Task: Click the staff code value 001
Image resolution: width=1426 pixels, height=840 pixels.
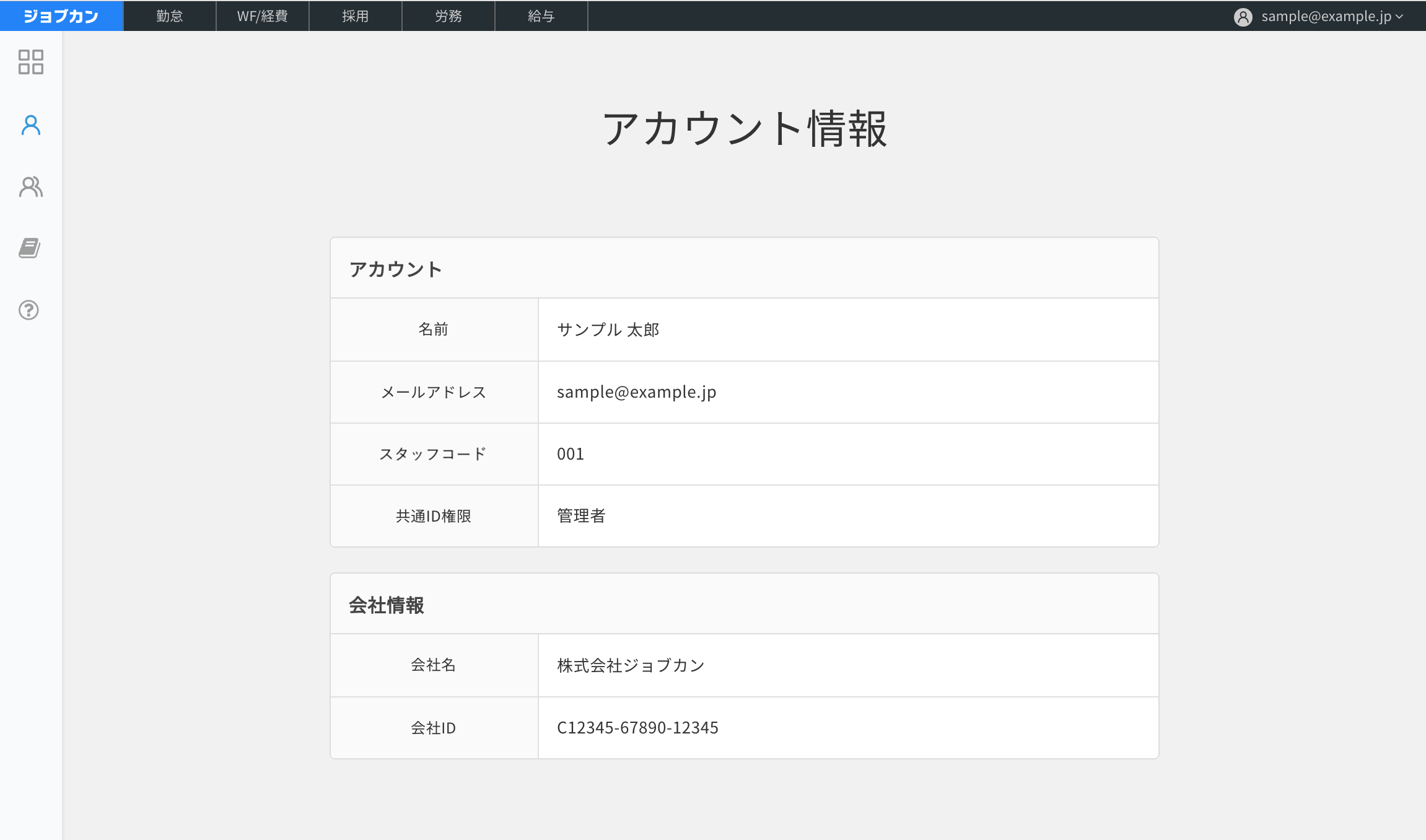Action: (x=570, y=454)
